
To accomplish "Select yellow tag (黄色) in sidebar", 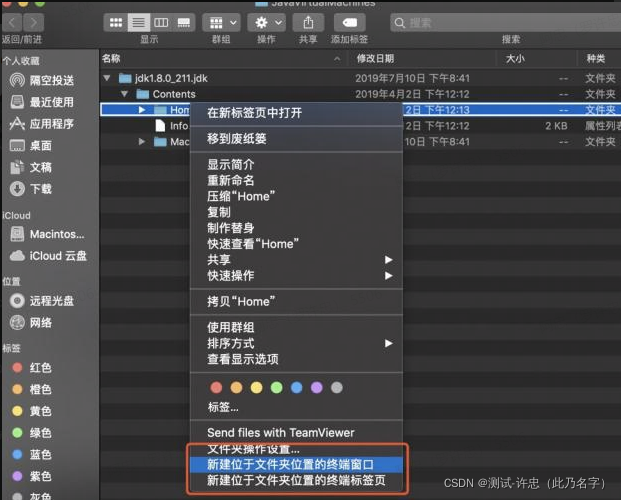I will click(32, 411).
